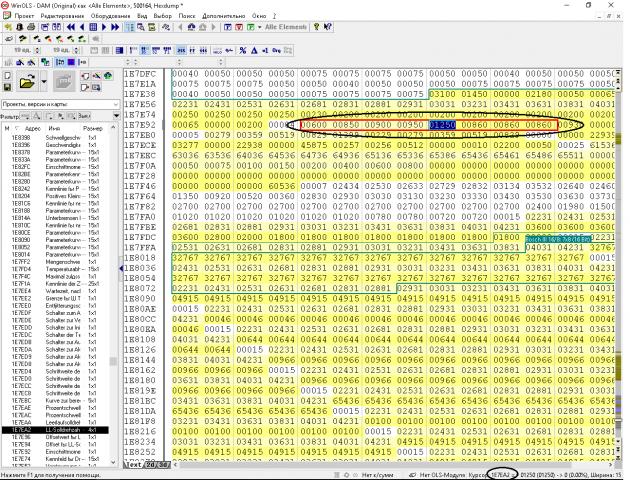Click the green globe icon in project panel

[108, 76]
